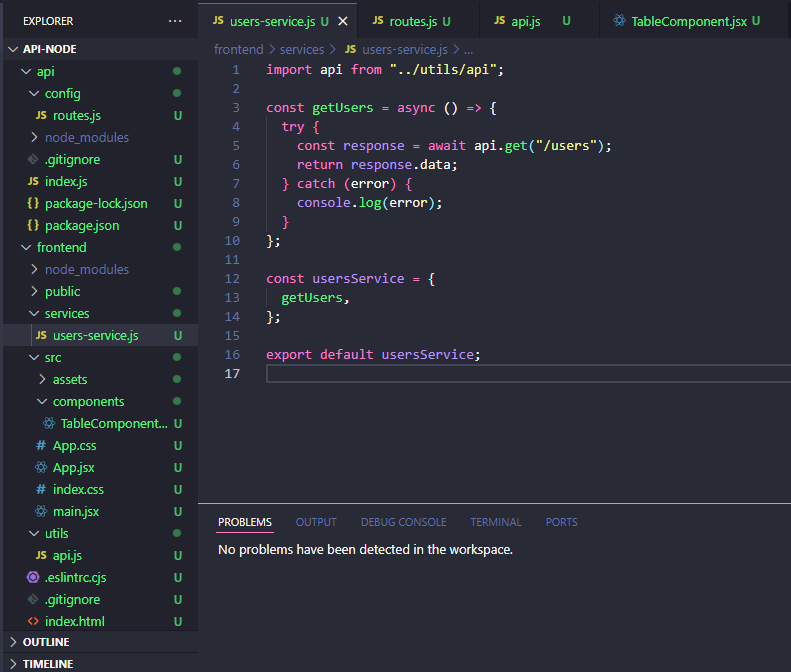Click on empty line 17 in the editor
The image size is (791, 672).
(x=500, y=374)
